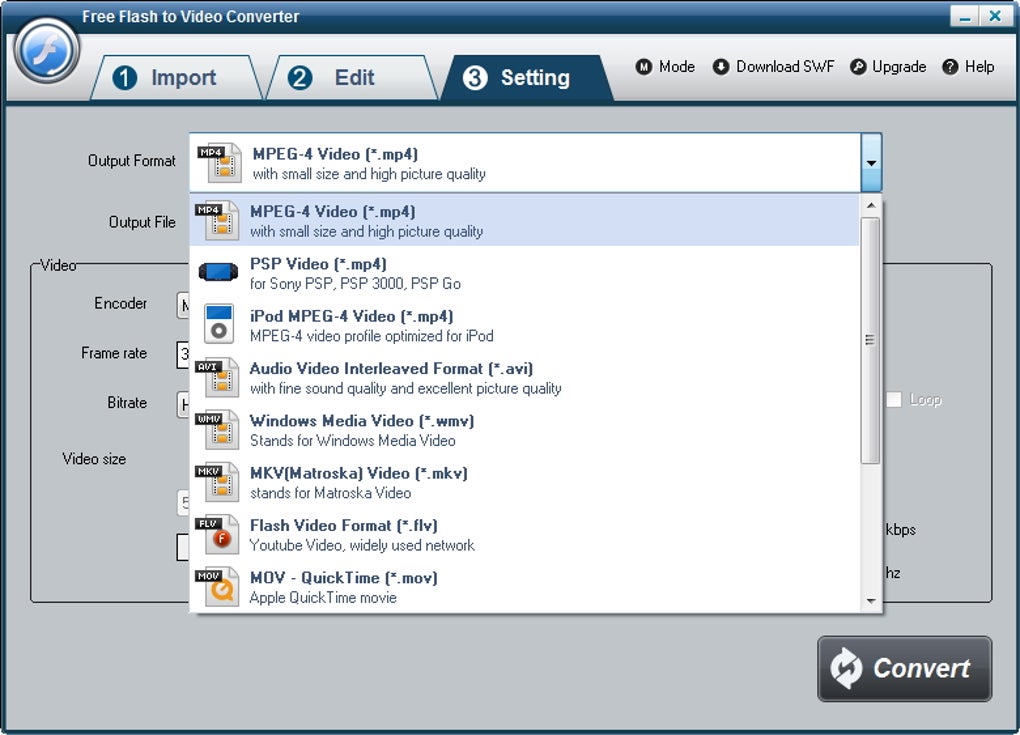This screenshot has height=735, width=1020.
Task: Click step number 2 circle on Edit tab
Action: (x=299, y=78)
